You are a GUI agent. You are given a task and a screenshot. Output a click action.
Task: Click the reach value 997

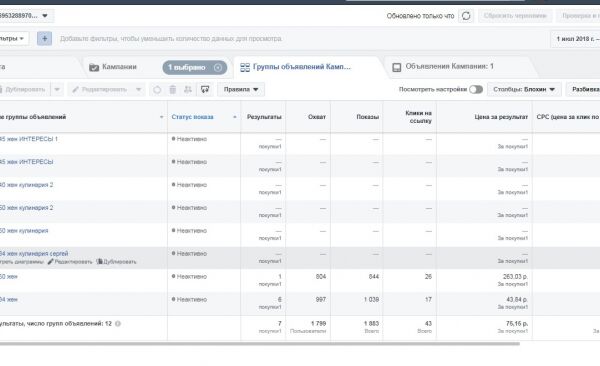[x=321, y=300]
